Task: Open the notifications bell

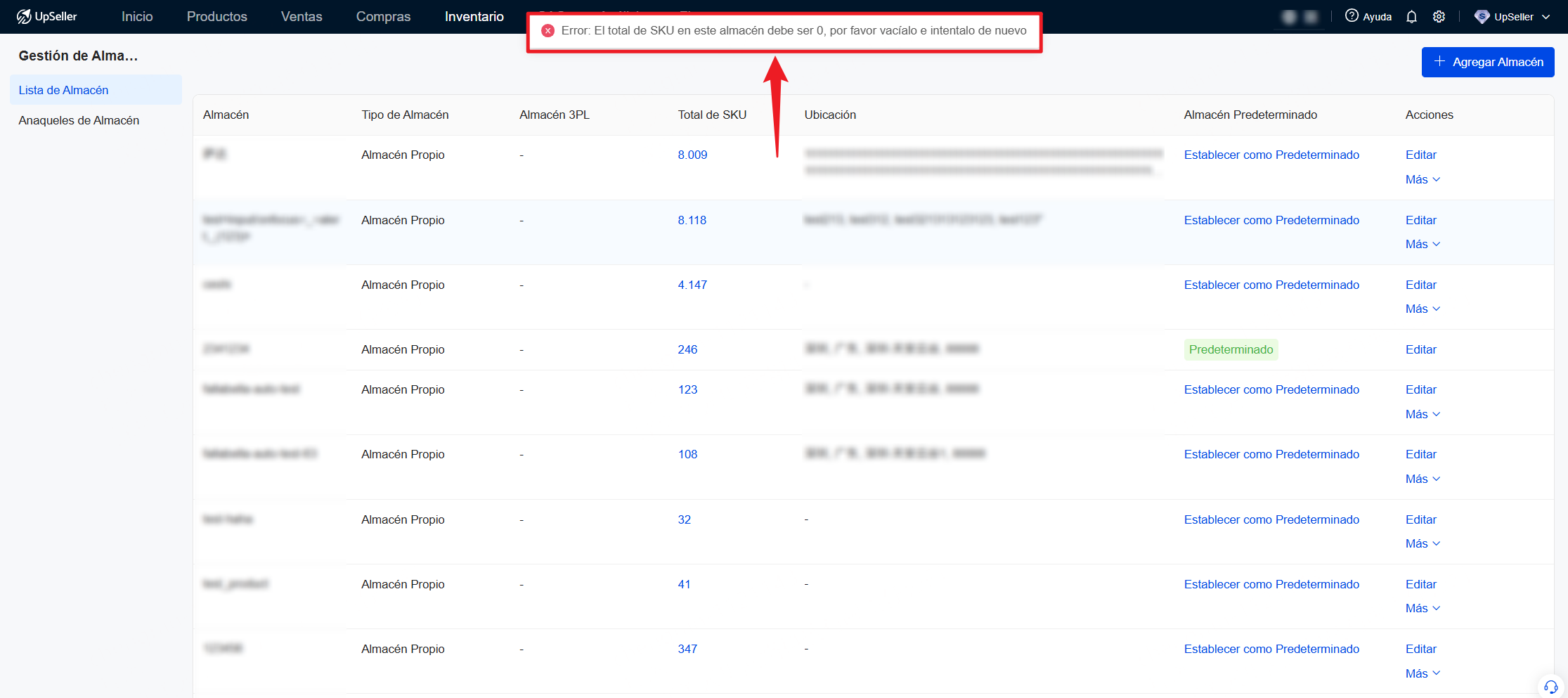Action: click(1411, 17)
